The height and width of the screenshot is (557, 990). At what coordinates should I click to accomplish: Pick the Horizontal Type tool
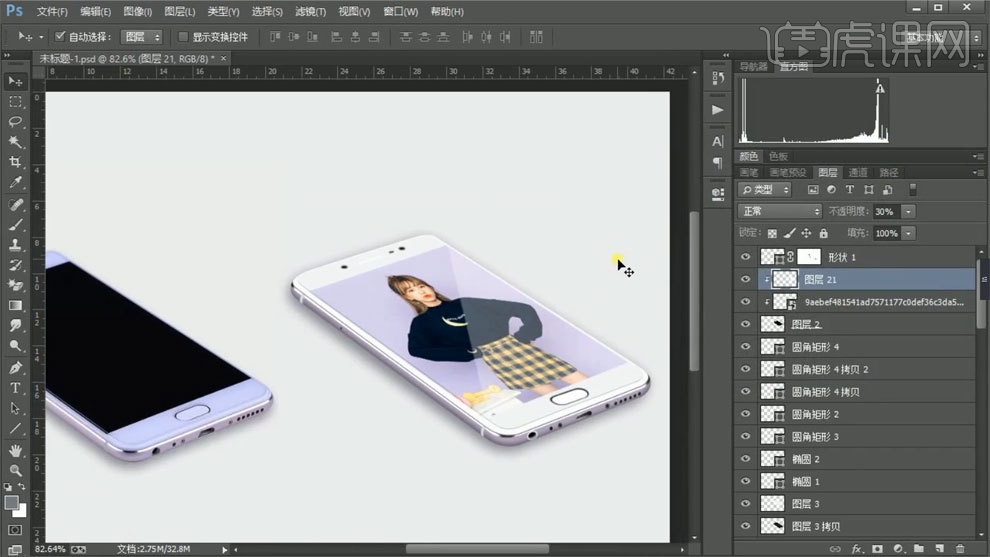tap(15, 388)
